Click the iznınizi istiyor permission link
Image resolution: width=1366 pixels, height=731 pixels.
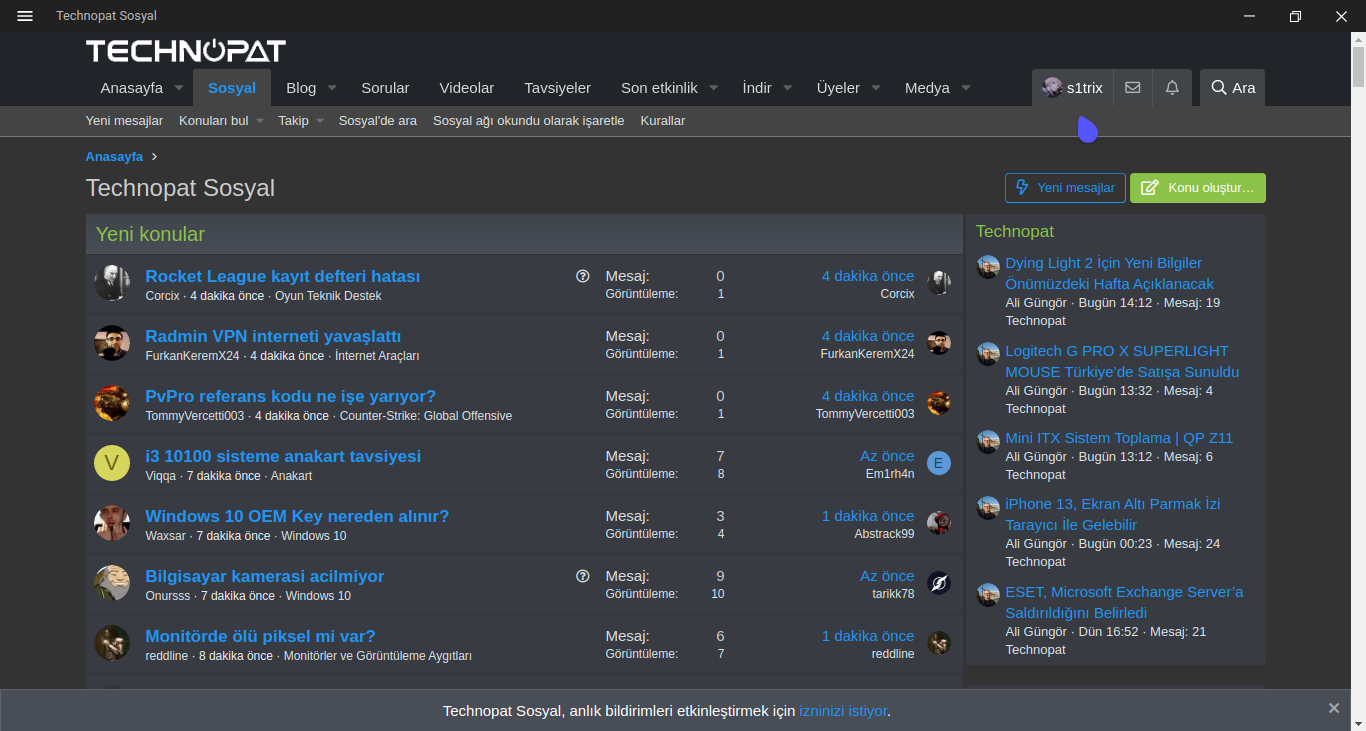click(843, 711)
